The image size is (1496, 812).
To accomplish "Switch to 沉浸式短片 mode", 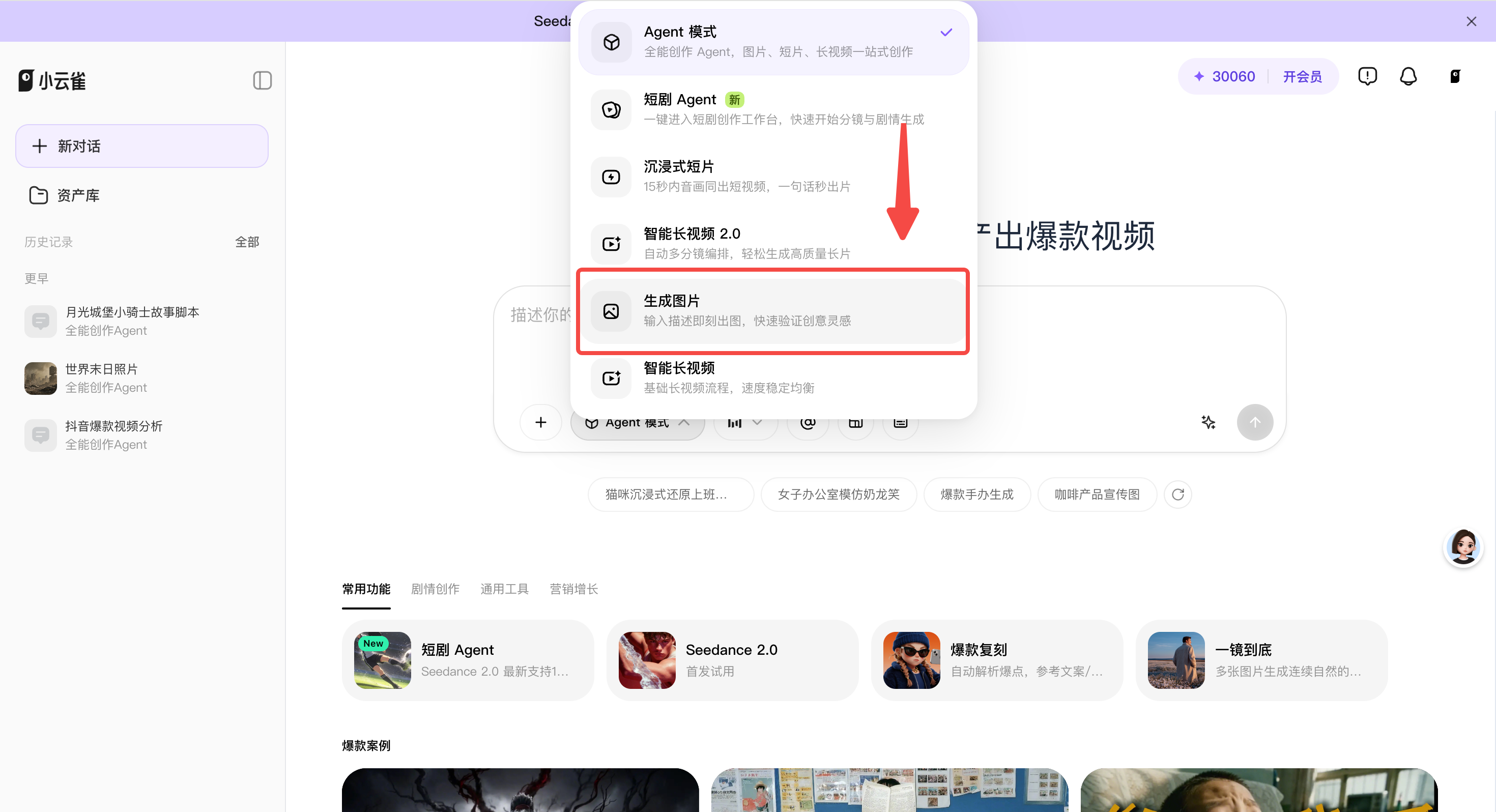I will (773, 177).
